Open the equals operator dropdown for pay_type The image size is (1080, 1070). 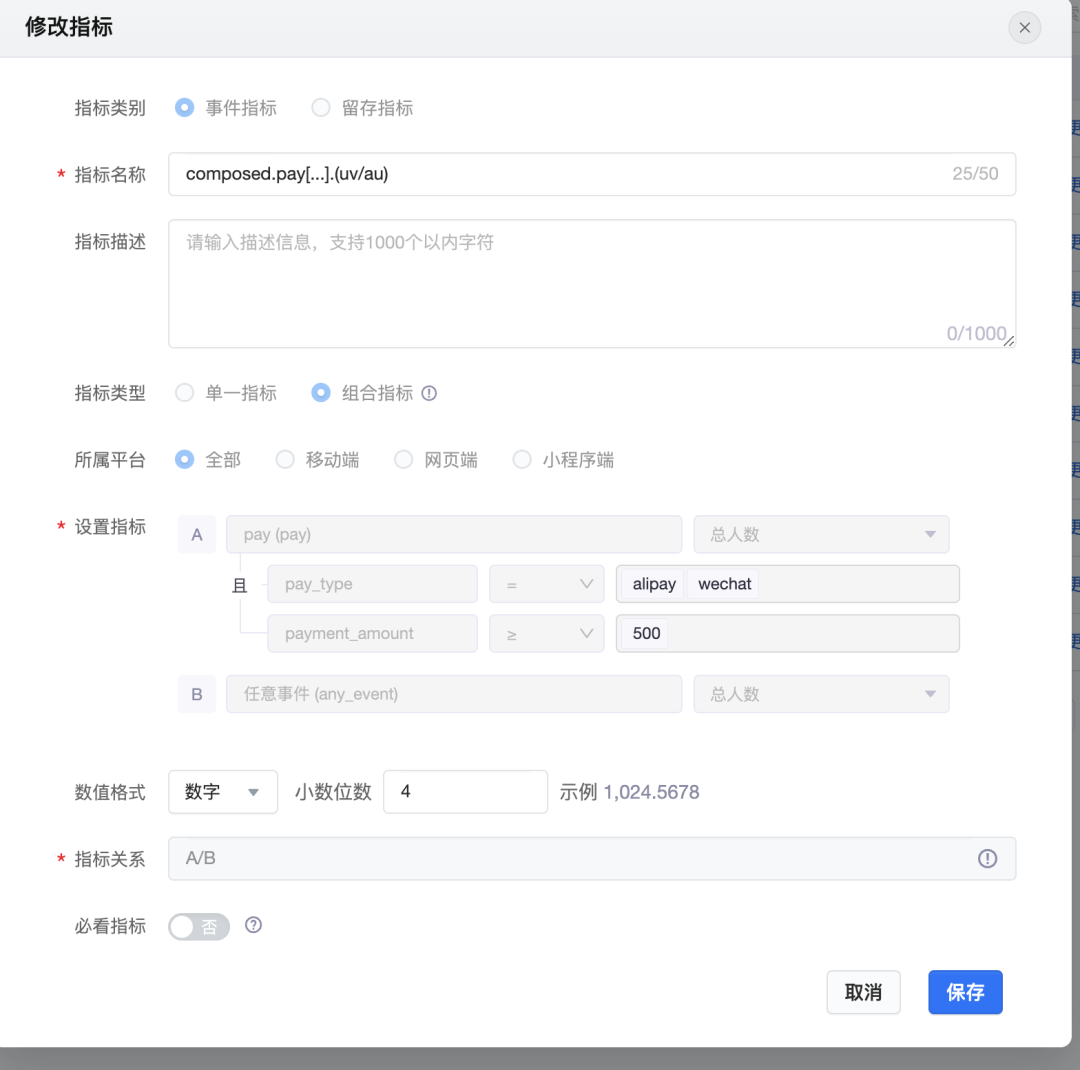(x=546, y=584)
